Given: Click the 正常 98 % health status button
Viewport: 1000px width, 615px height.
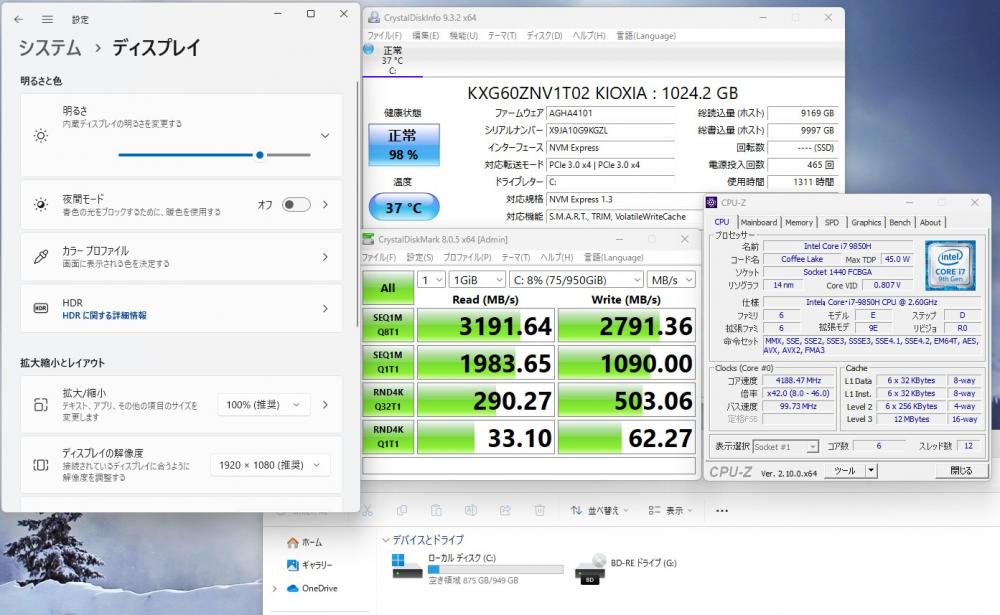Looking at the screenshot, I should pos(404,145).
